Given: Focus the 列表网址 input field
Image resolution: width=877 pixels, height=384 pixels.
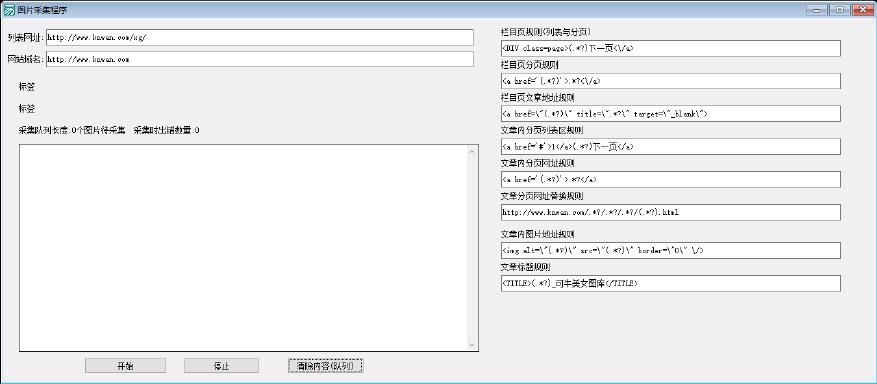Looking at the screenshot, I should tap(260, 37).
